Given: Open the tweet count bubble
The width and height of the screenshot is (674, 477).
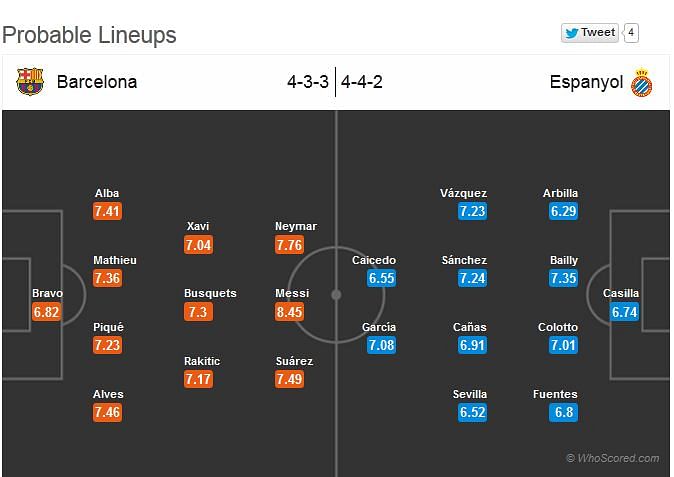Looking at the screenshot, I should [x=631, y=33].
